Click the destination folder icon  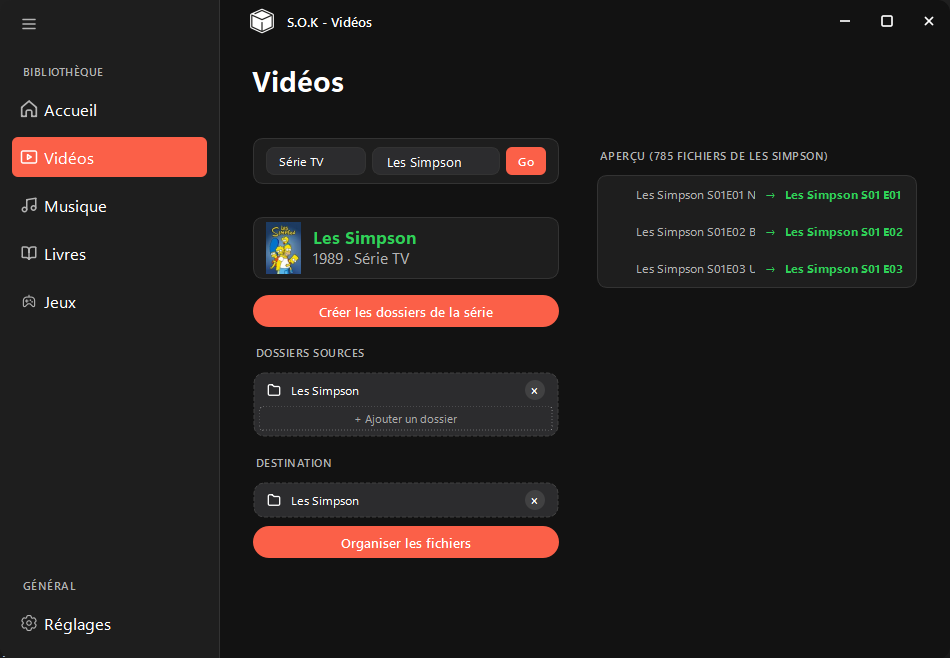coord(274,500)
